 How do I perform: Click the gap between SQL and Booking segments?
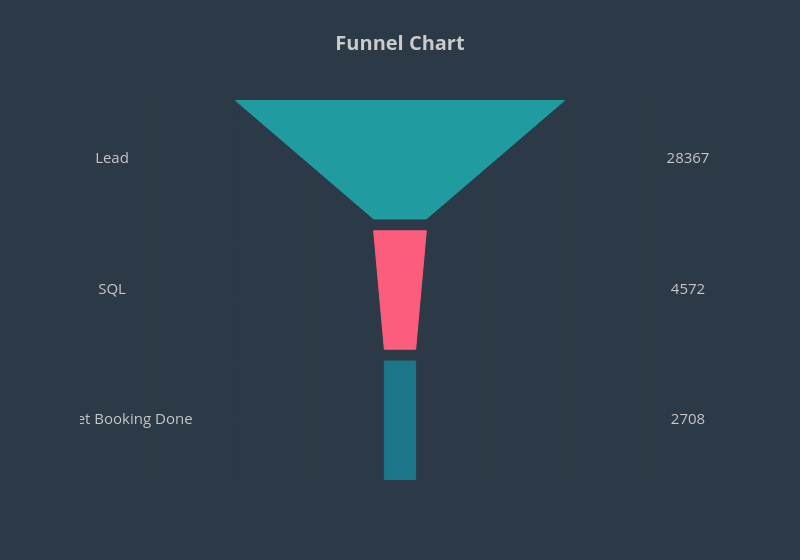point(400,355)
